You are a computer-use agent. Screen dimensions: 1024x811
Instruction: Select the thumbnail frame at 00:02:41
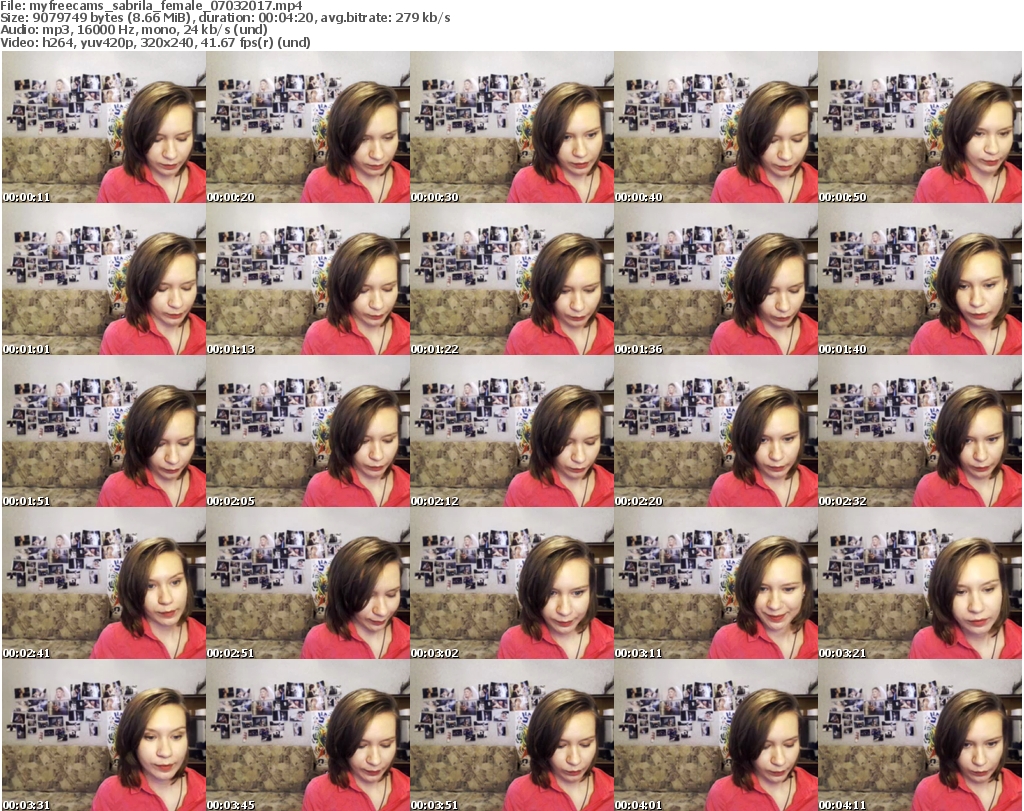coord(104,583)
